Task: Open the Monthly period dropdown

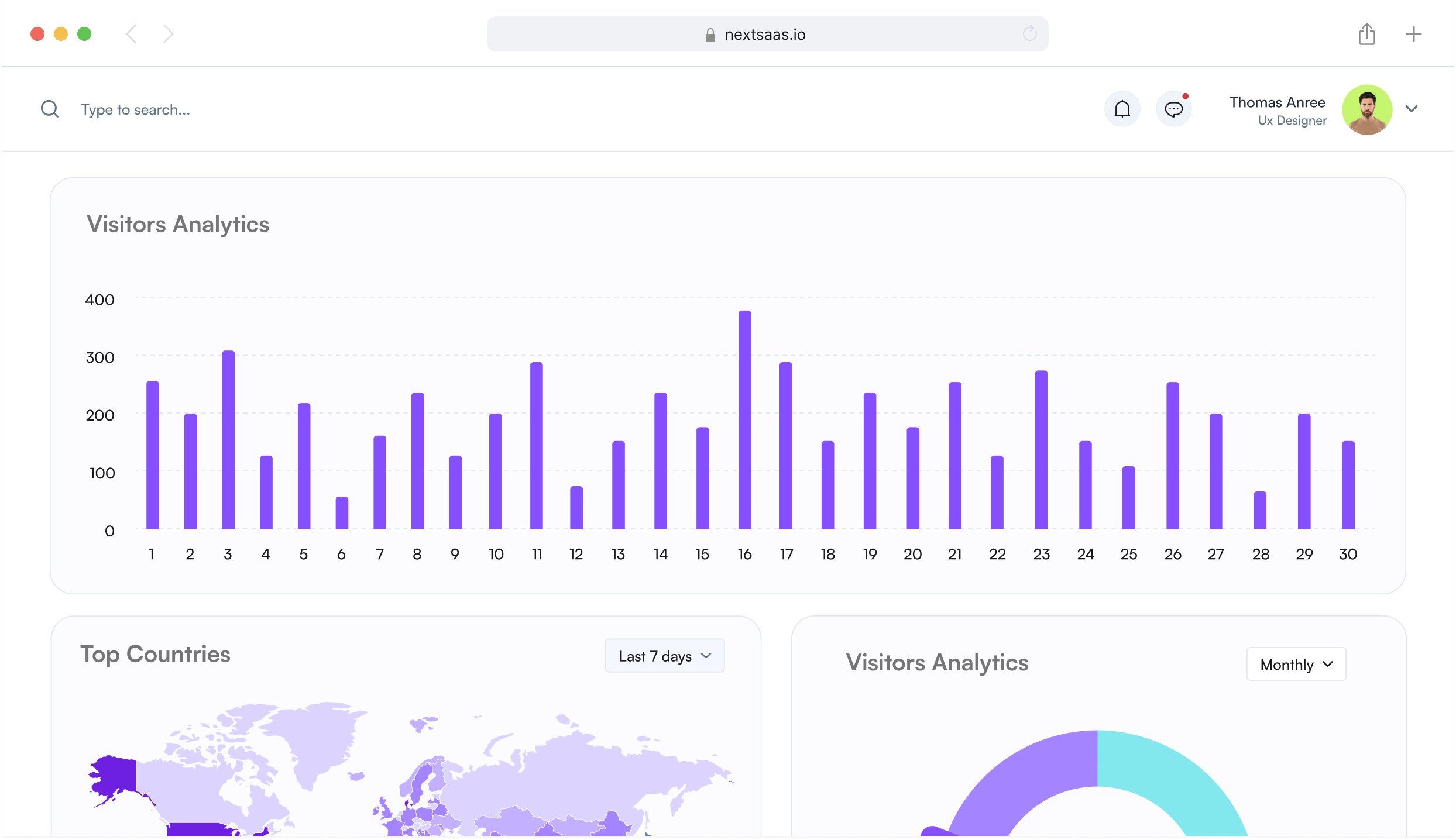Action: pyautogui.click(x=1296, y=664)
